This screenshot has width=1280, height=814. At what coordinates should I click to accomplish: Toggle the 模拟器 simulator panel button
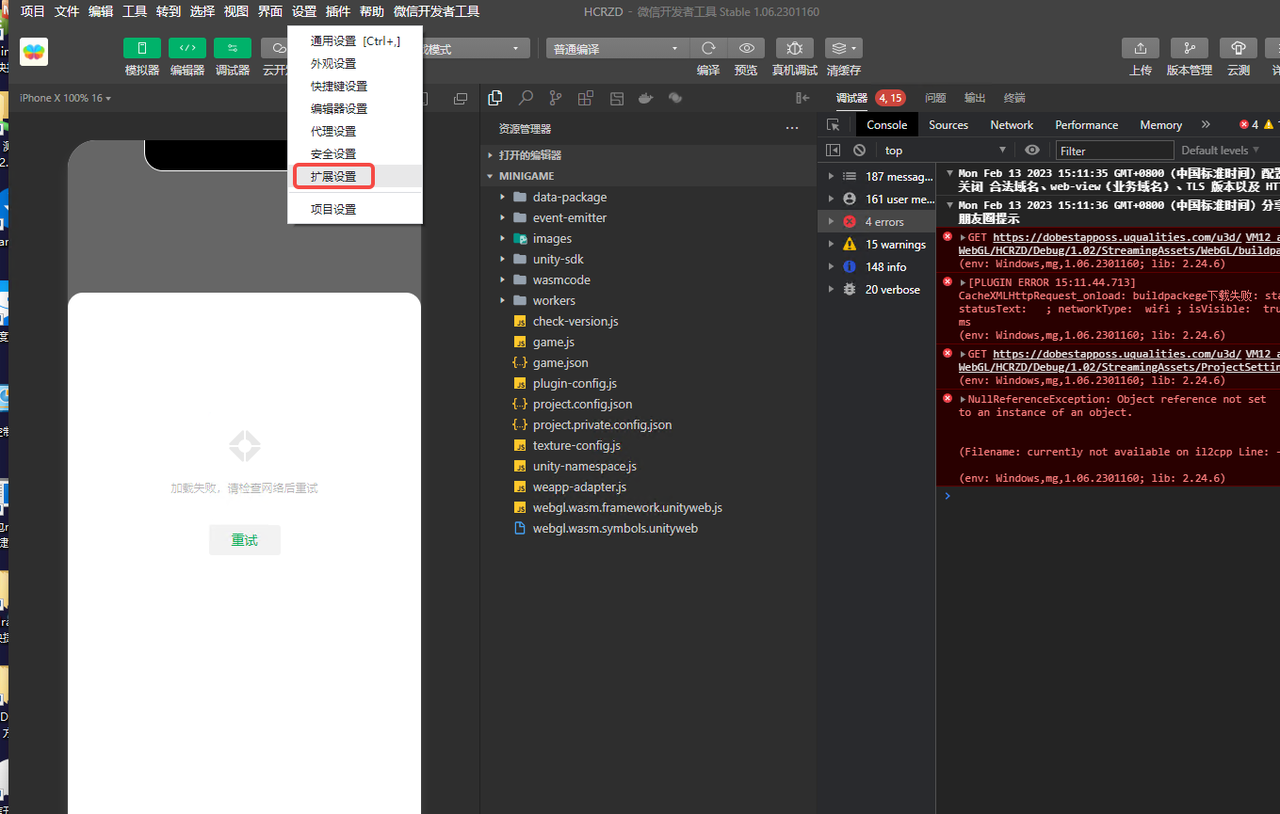(x=142, y=48)
